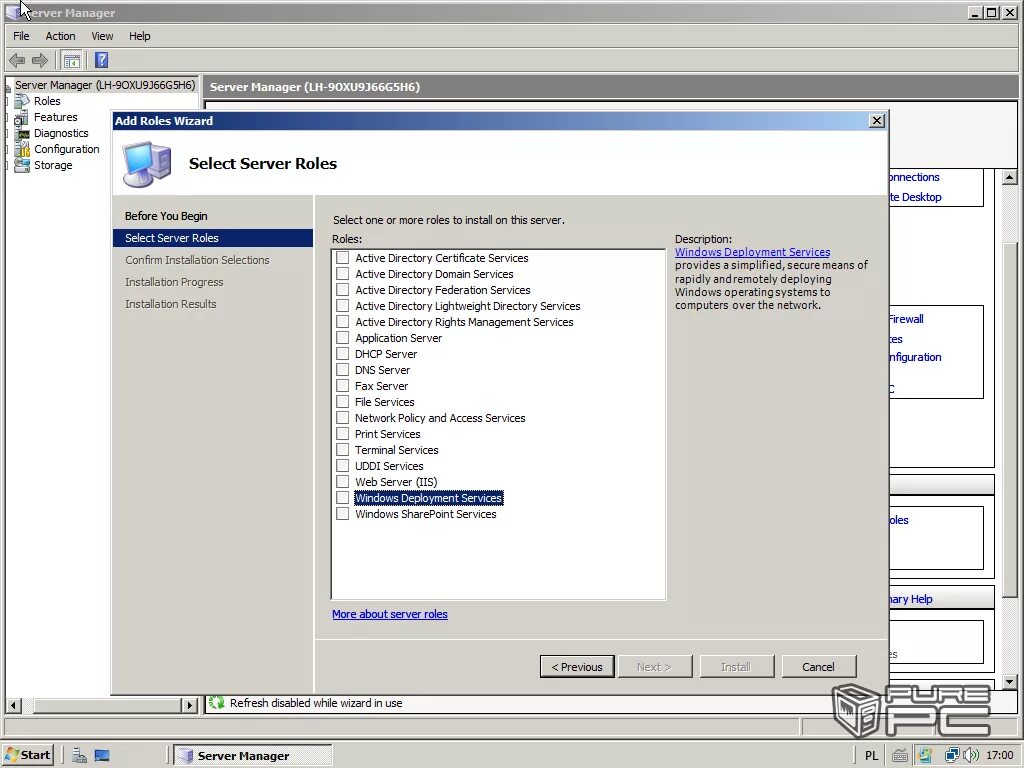Enable the DNS Server role checkbox

click(342, 370)
